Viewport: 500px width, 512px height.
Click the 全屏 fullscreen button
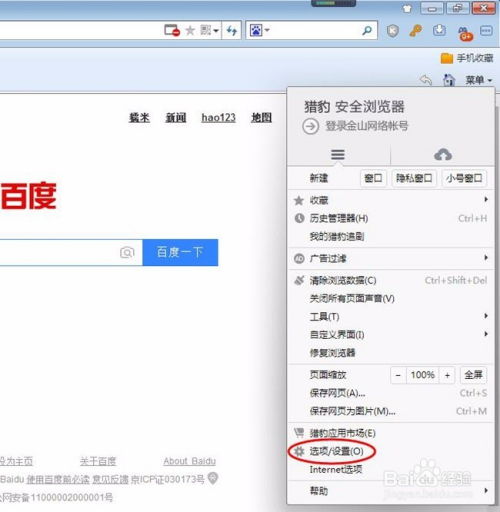tap(473, 375)
